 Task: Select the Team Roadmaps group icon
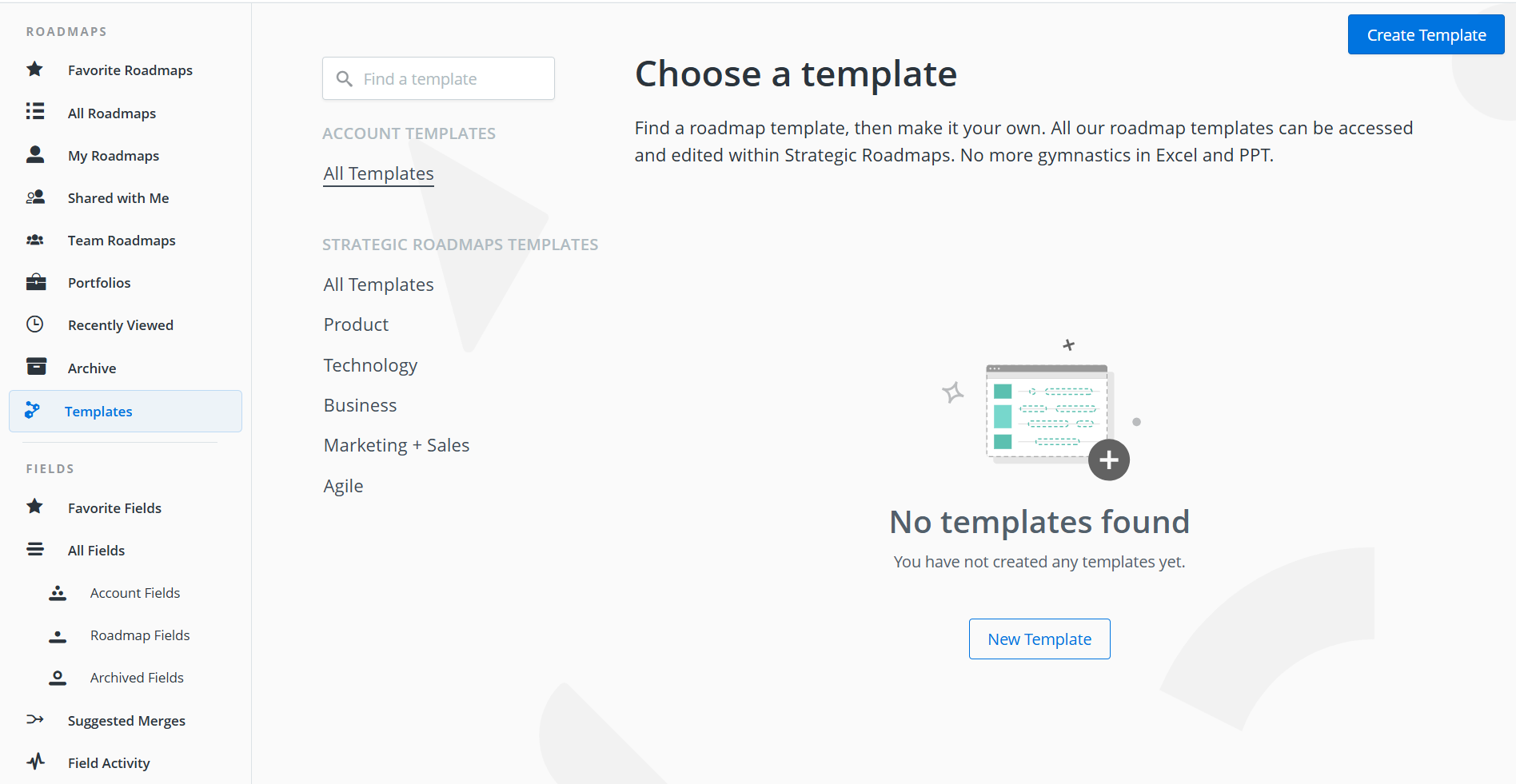pos(34,240)
